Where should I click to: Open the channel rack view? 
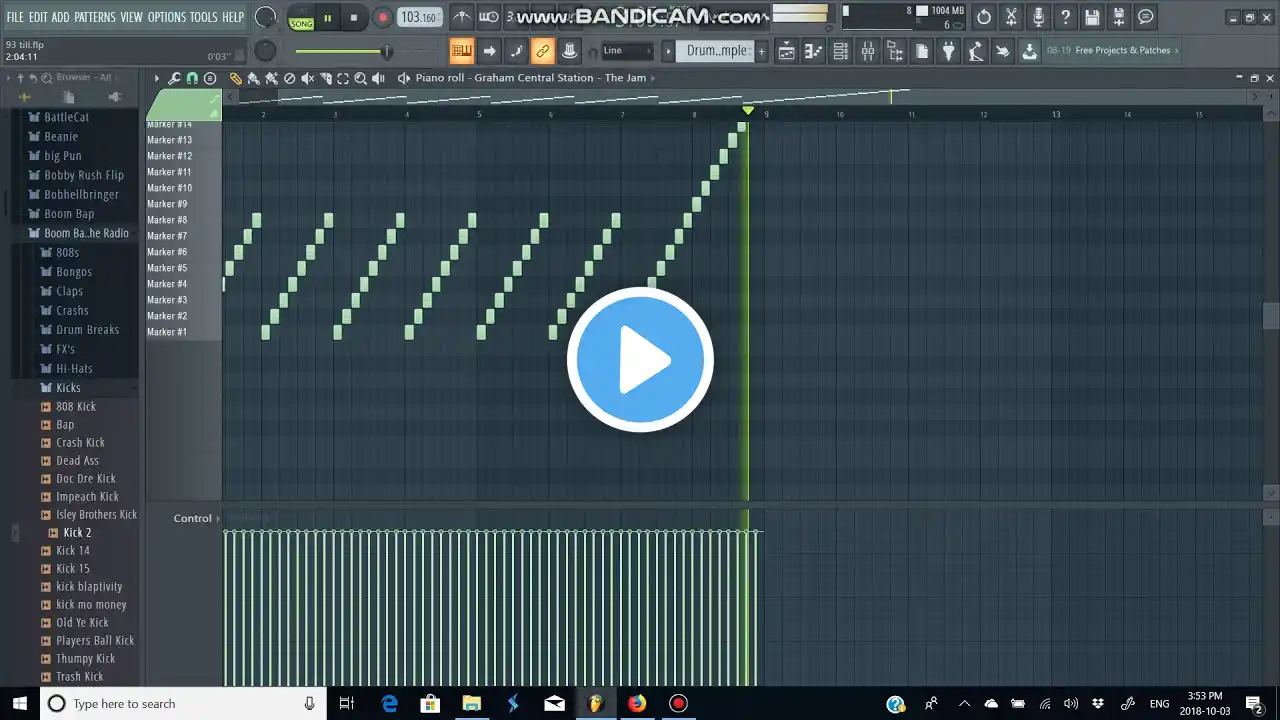coord(841,51)
